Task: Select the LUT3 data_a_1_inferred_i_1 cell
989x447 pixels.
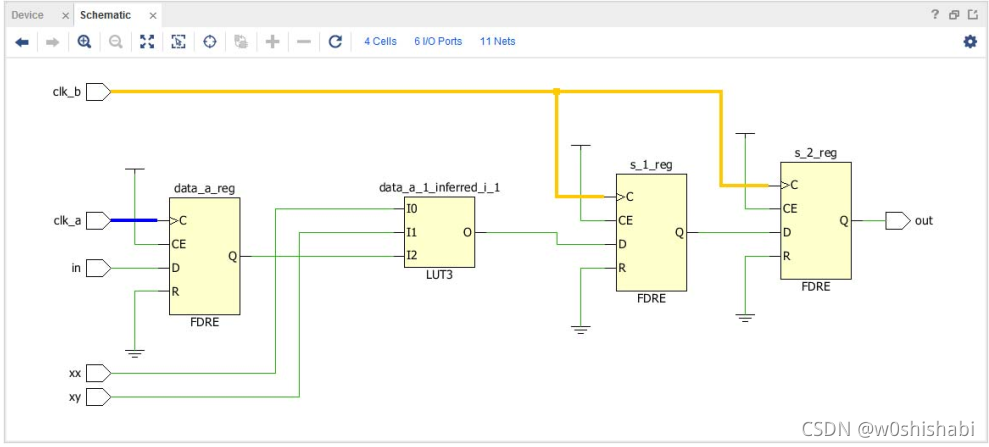Action: tap(440, 232)
